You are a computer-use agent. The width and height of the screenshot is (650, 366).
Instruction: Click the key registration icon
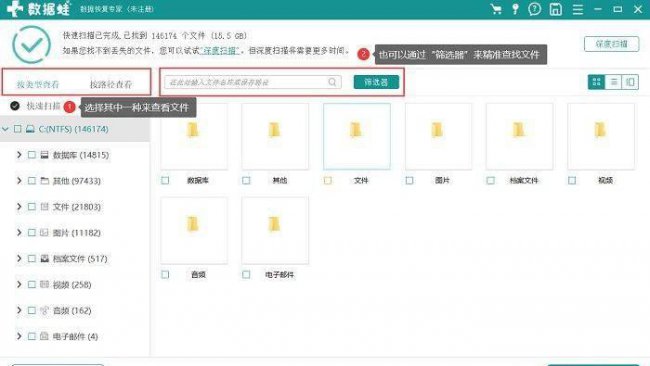coord(515,9)
